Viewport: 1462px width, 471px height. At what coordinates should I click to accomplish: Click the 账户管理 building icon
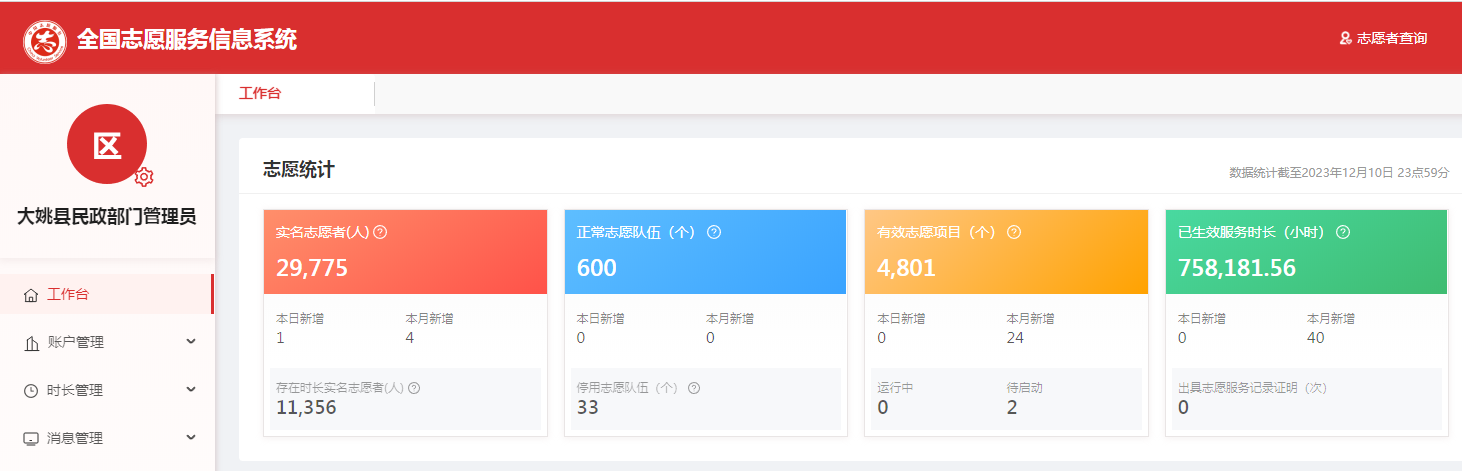[x=31, y=343]
